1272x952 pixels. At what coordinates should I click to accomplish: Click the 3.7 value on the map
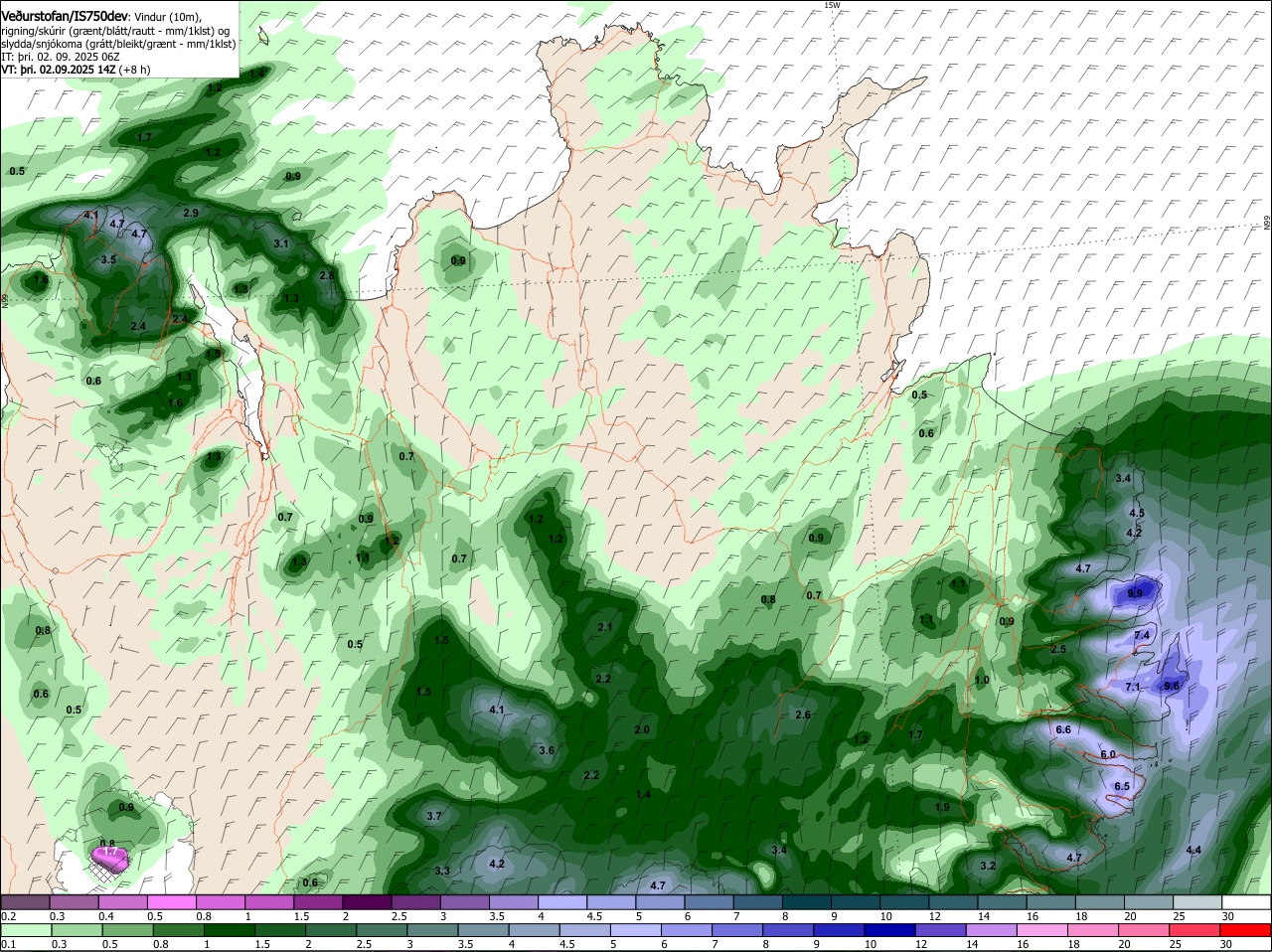click(434, 816)
